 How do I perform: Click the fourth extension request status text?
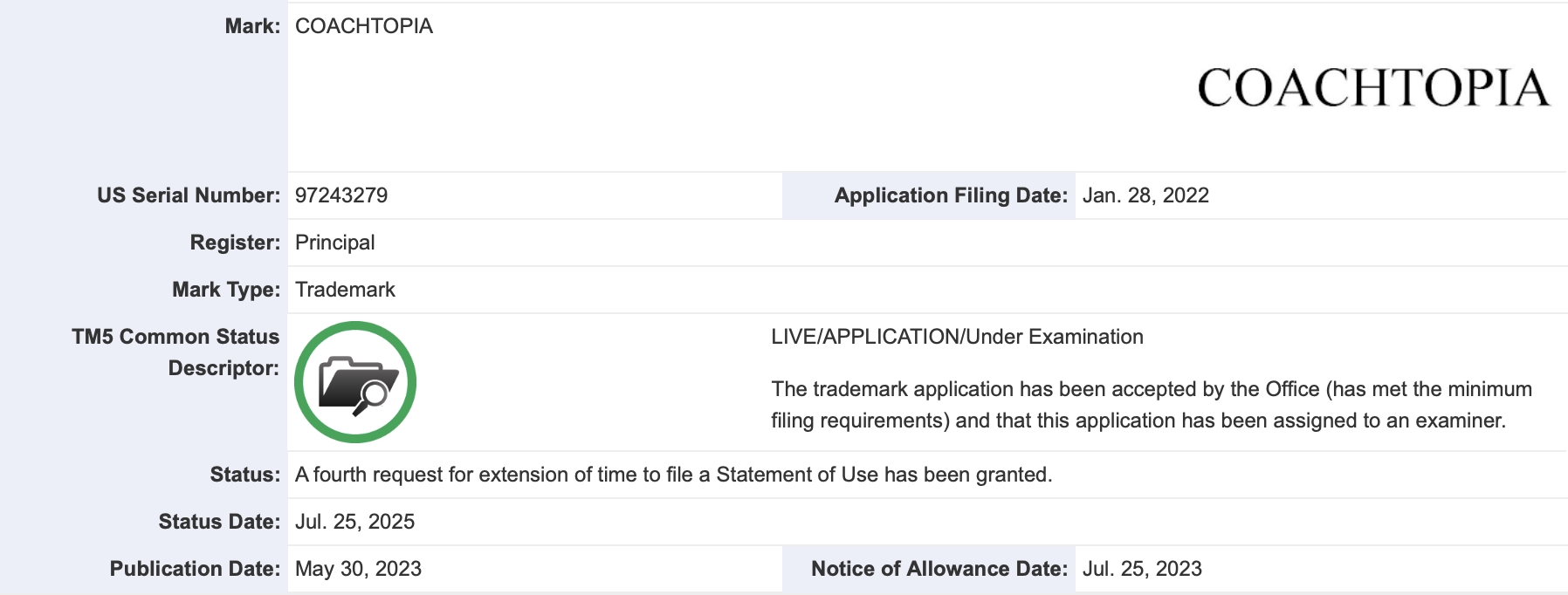point(673,475)
